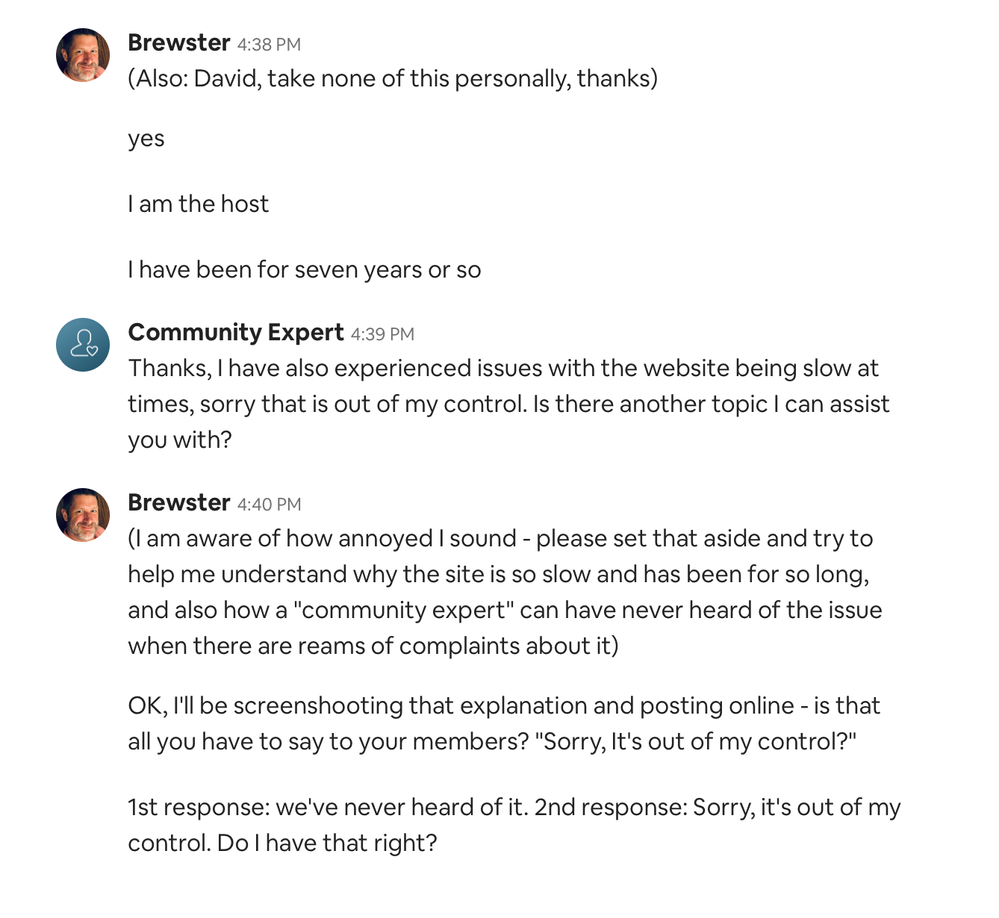
Task: Select the Brewster name next to 4:40 PM
Action: coord(179,502)
